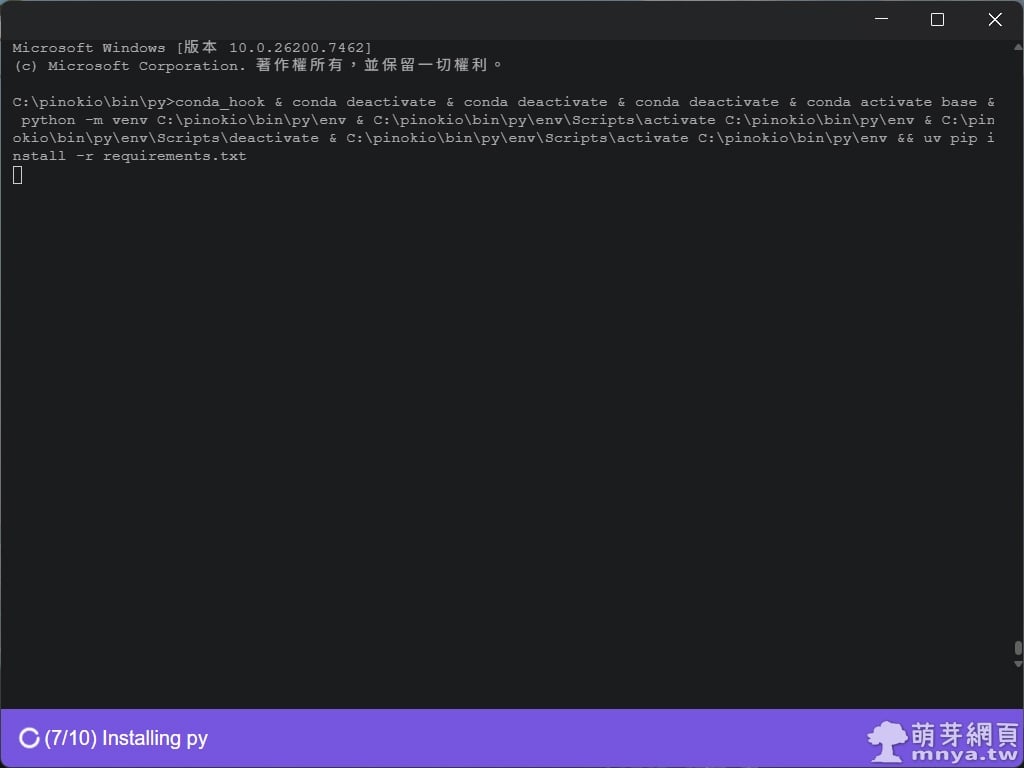This screenshot has width=1024, height=768.
Task: Click the "(7/10) Installing py" status text
Action: click(126, 739)
